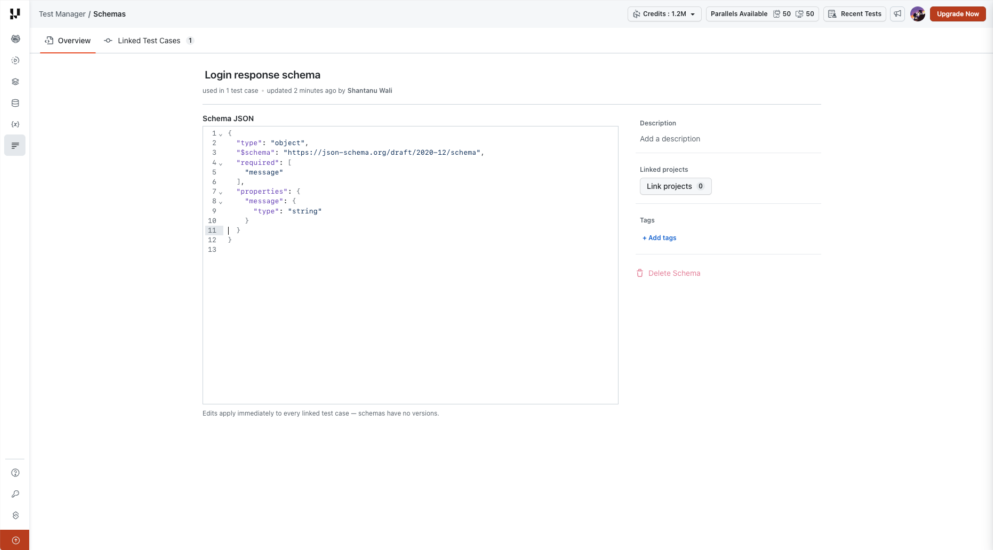
Task: Open the sidebar database cylinder icon
Action: tap(15, 103)
